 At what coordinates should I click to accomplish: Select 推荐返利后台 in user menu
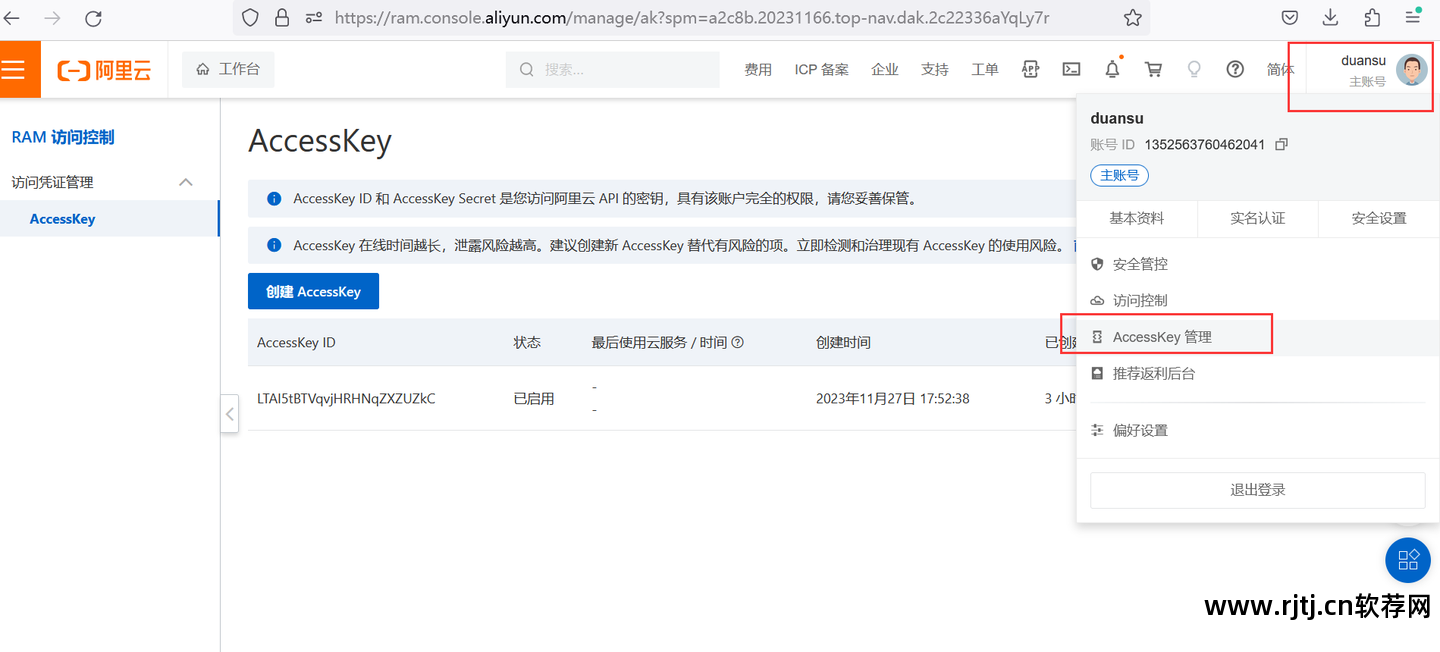pos(1257,373)
